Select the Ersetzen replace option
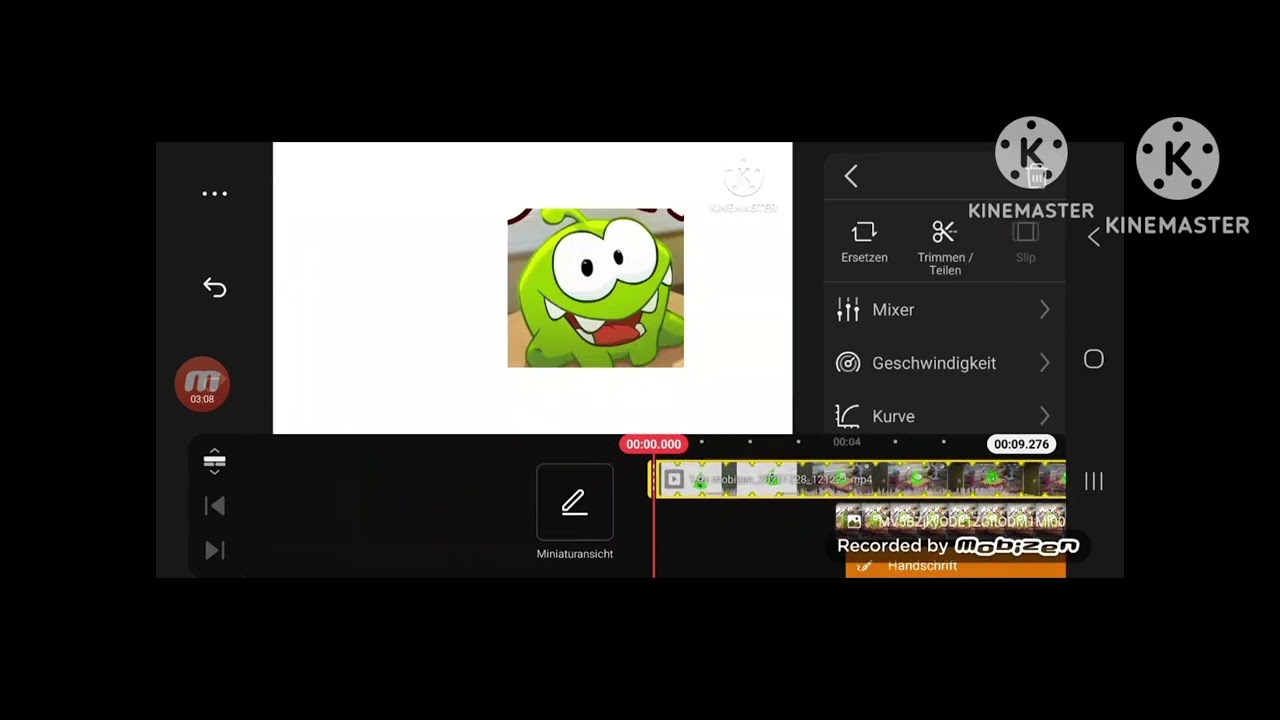1280x720 pixels. (864, 243)
